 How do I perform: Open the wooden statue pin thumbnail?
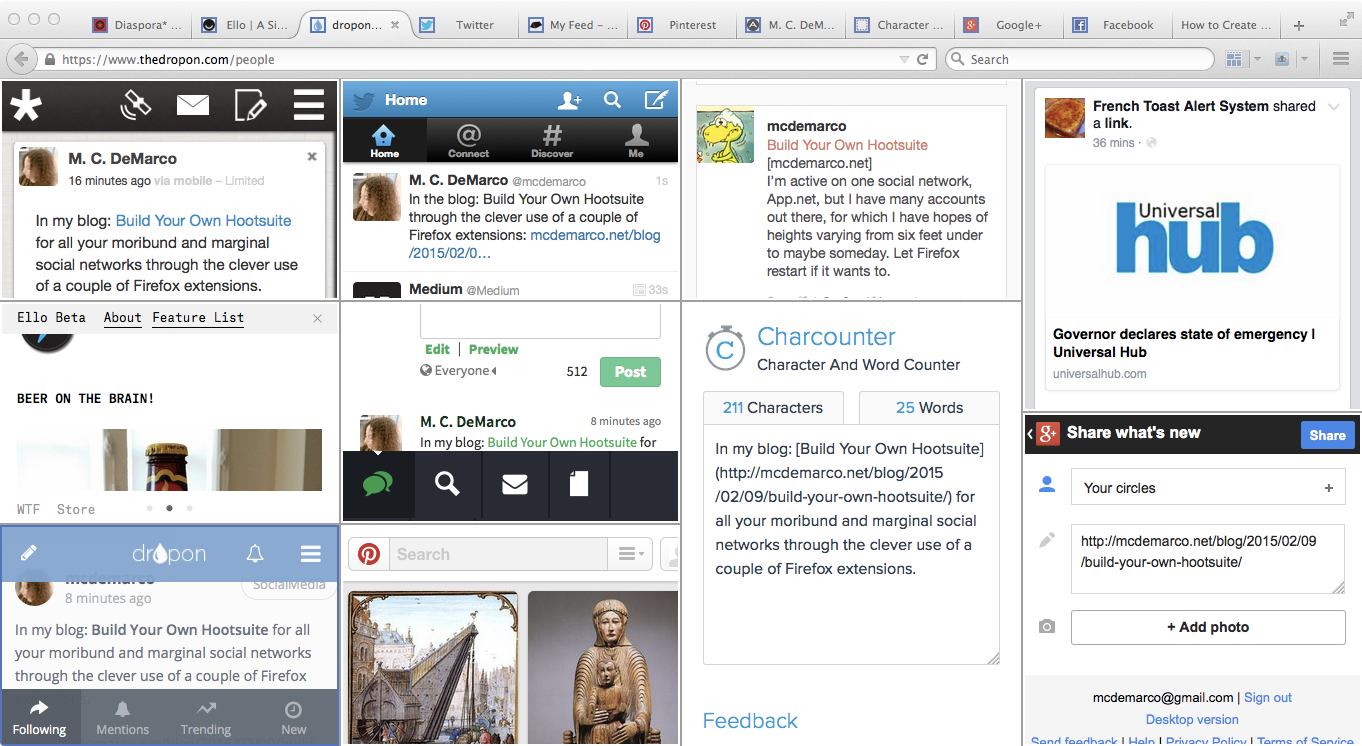[603, 668]
